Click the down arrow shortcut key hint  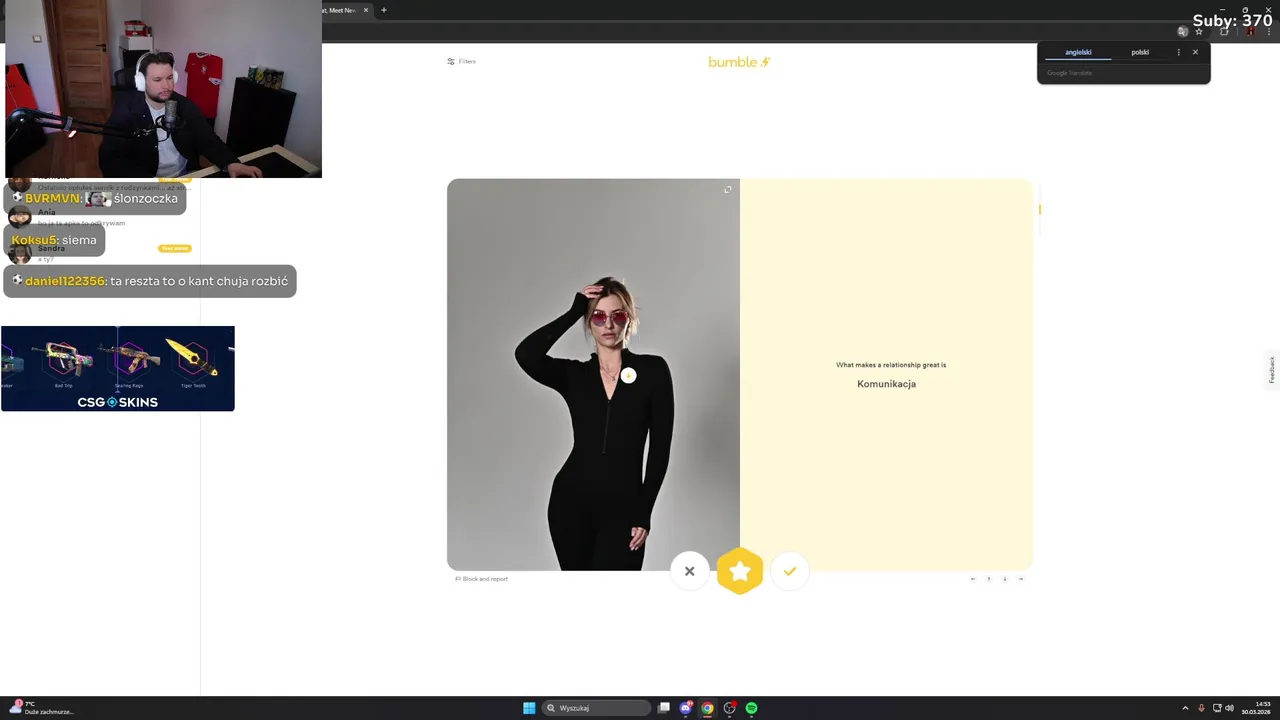pos(1005,579)
